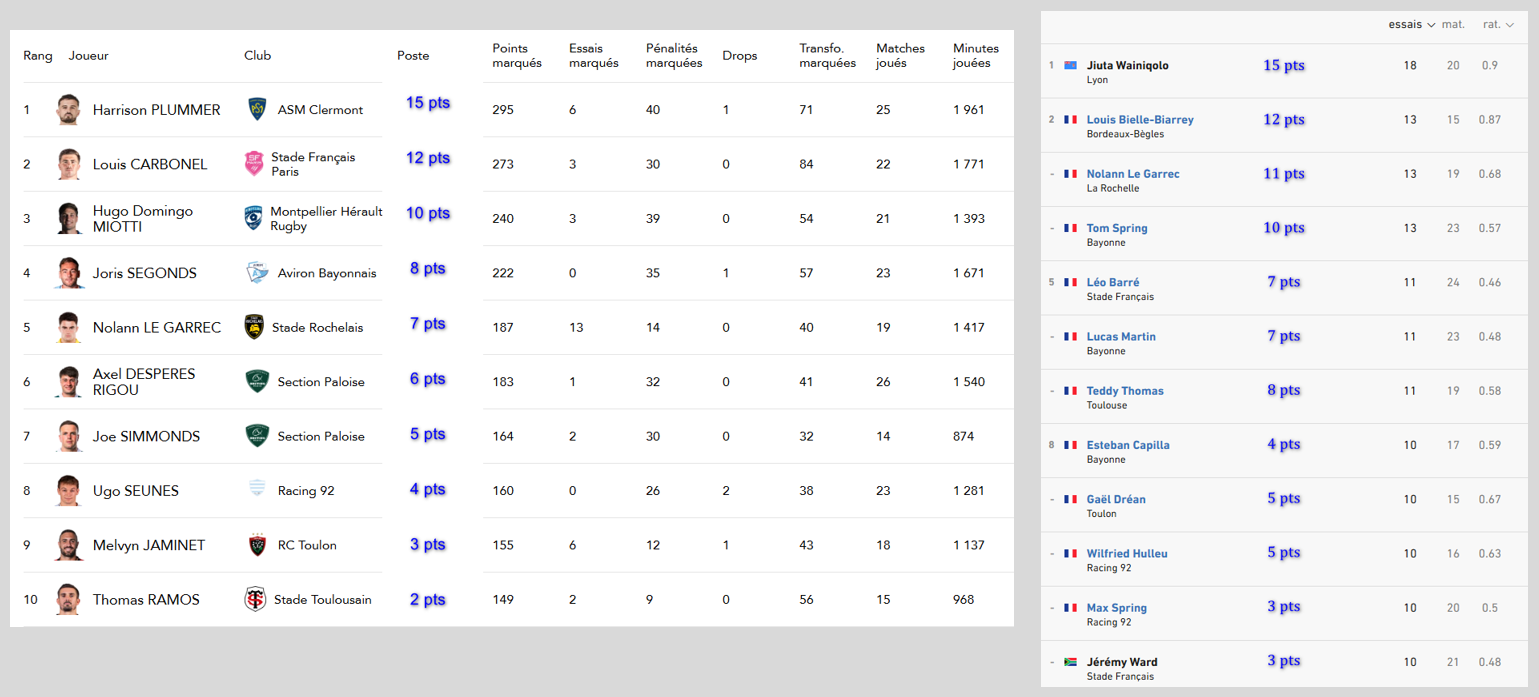1539x697 pixels.
Task: Click the Fiji flag beside Jiuta Wainiqolo
Action: point(1070,65)
